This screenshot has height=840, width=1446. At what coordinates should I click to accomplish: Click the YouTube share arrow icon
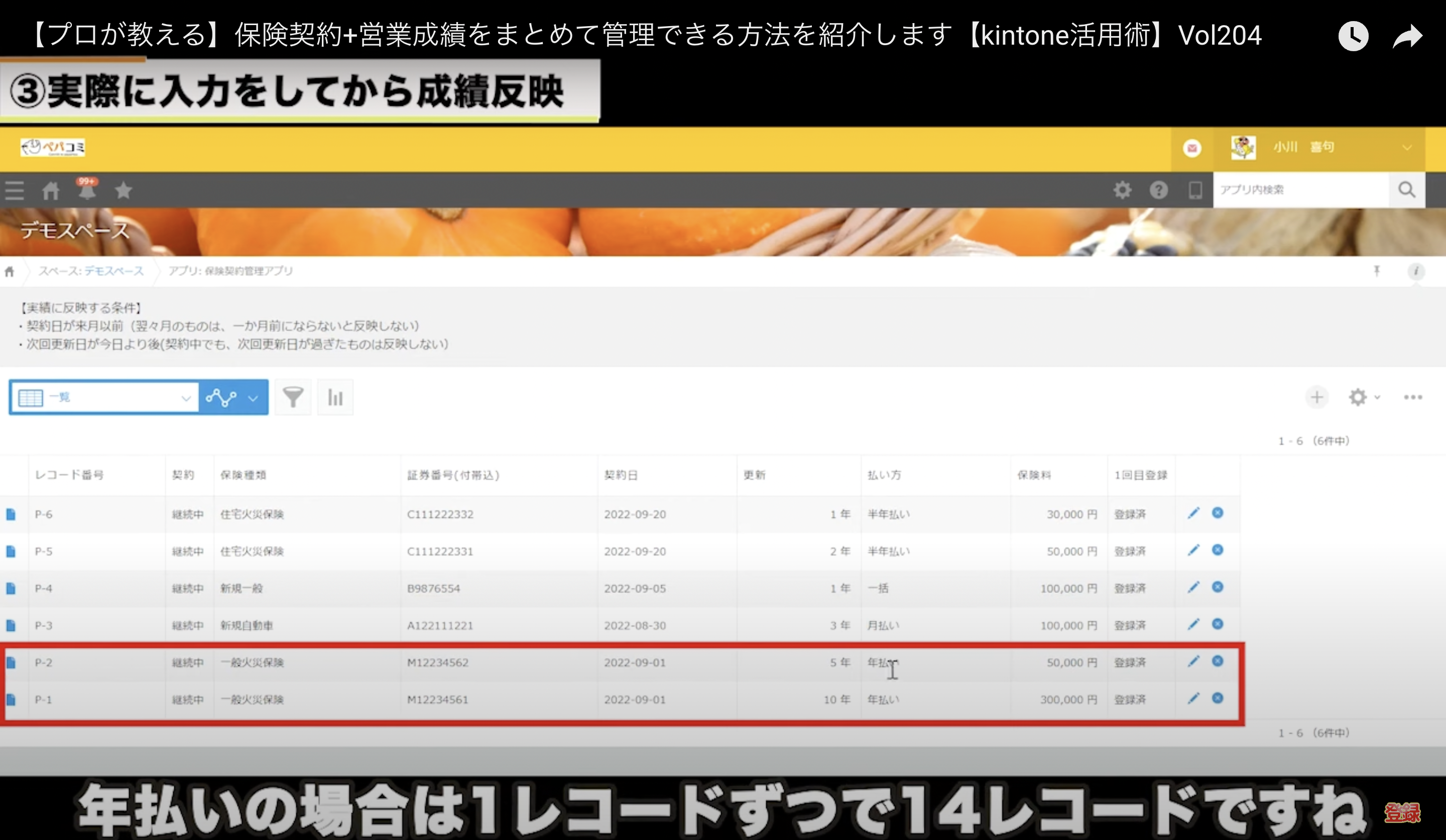[1407, 37]
